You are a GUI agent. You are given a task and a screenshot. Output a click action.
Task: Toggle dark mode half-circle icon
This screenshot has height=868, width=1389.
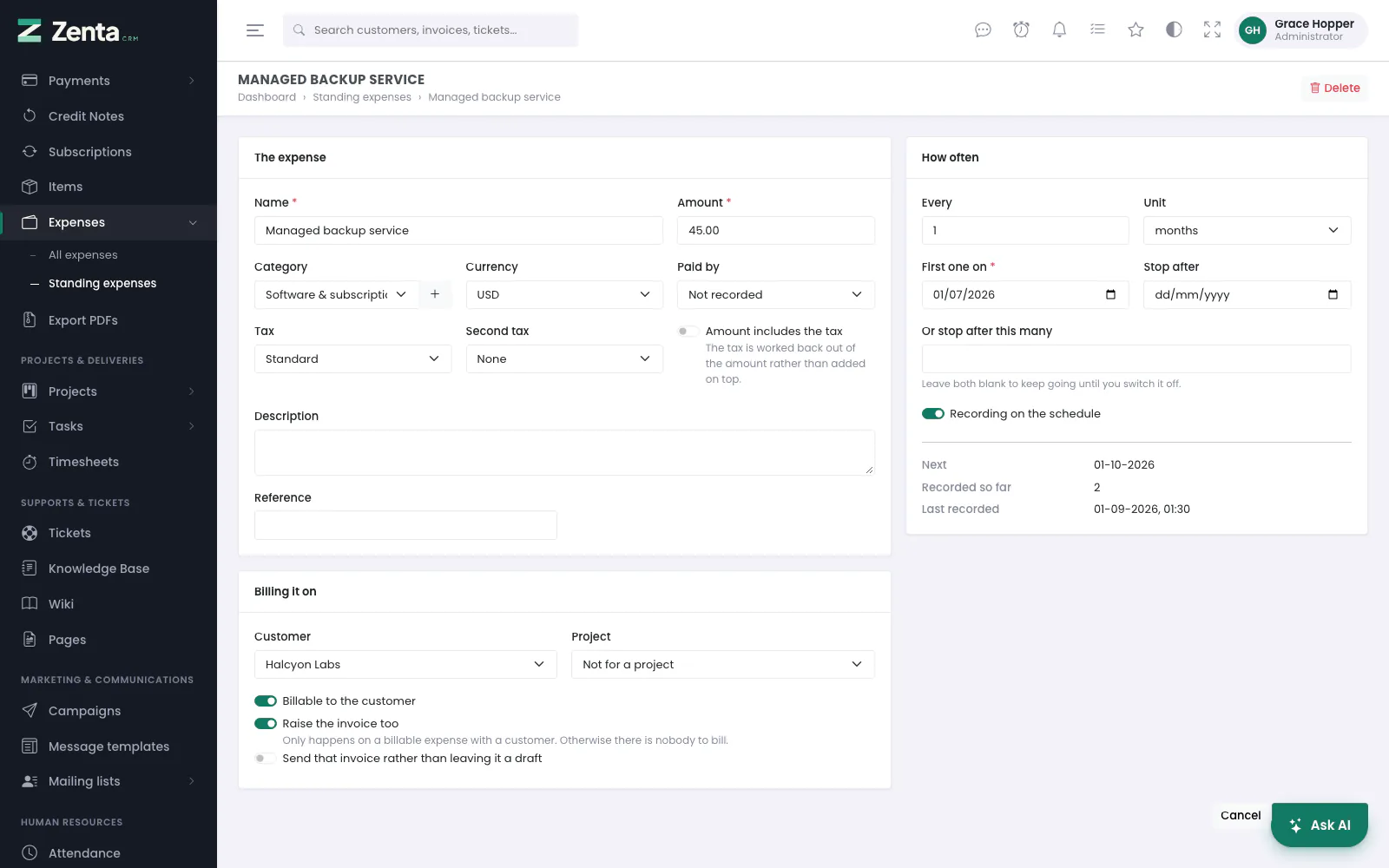1174,30
